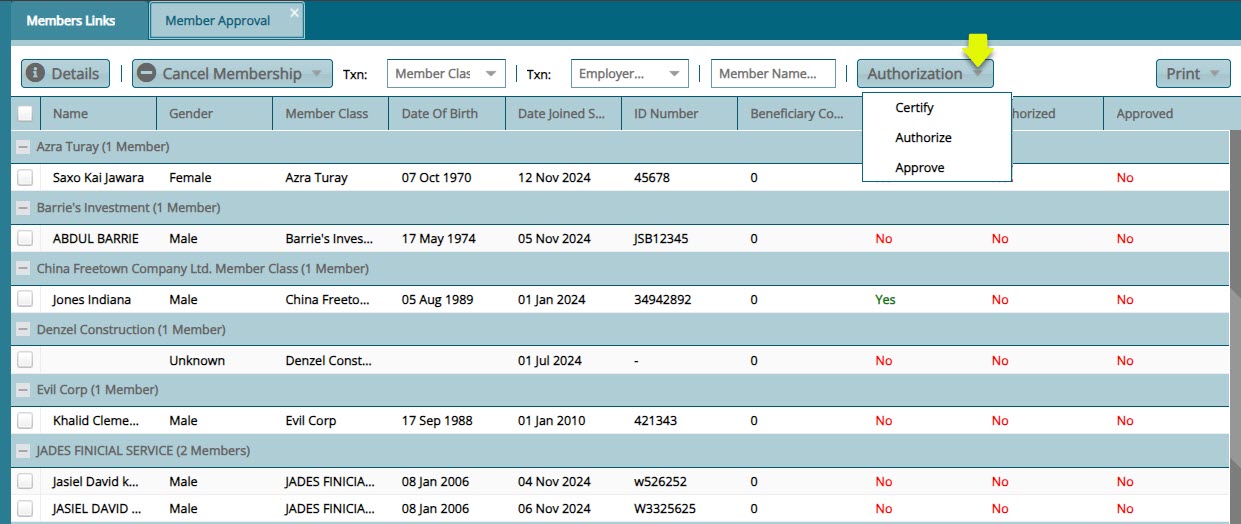Collapse the China Freetown Company Ltd. group

(x=23, y=269)
